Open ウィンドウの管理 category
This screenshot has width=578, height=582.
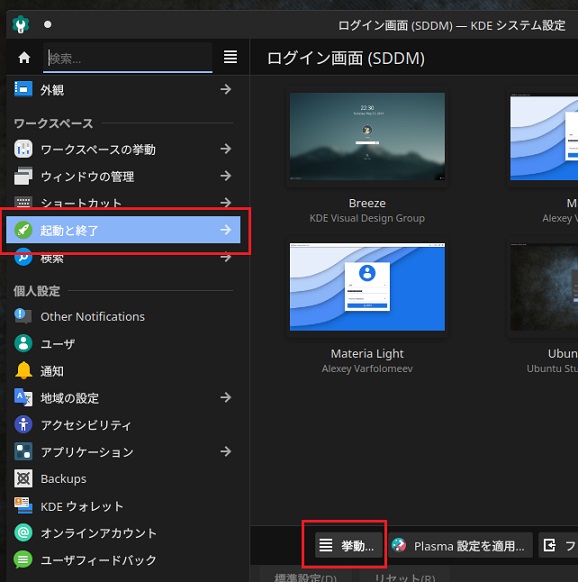[x=123, y=176]
